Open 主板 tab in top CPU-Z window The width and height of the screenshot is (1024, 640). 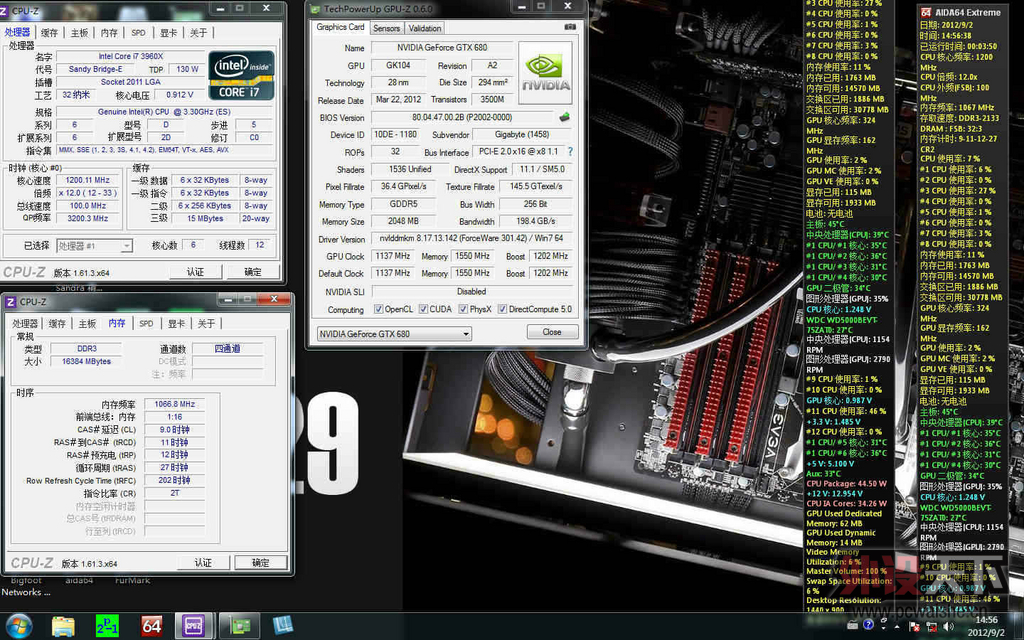tap(80, 33)
